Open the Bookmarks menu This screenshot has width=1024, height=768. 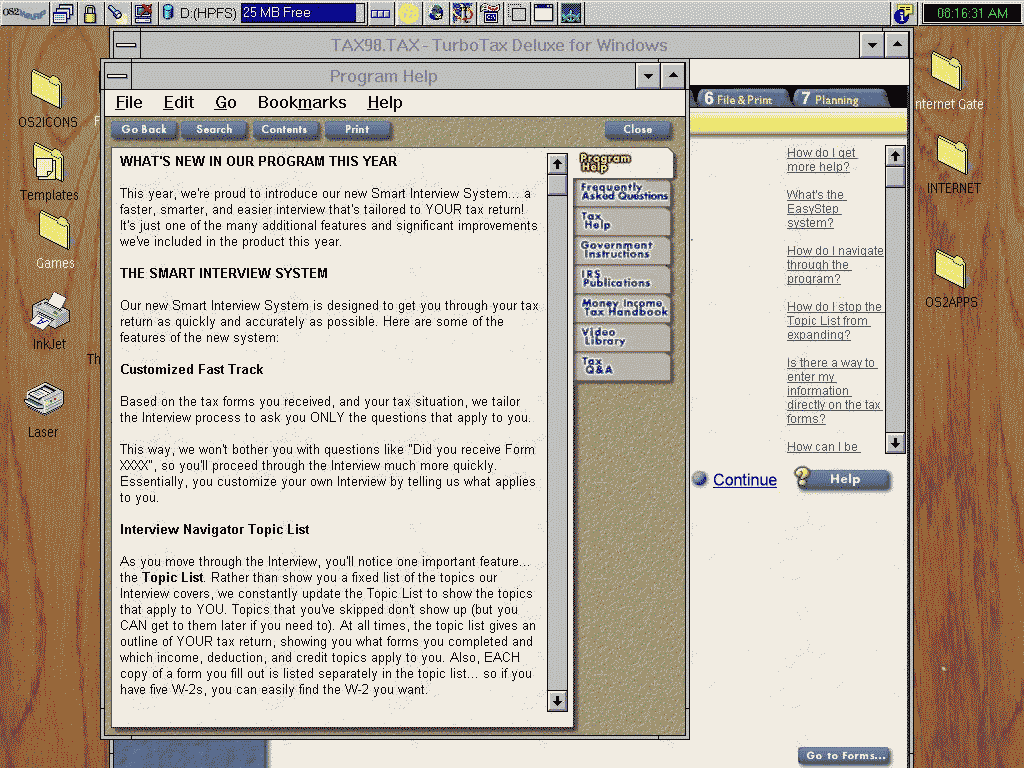point(302,103)
